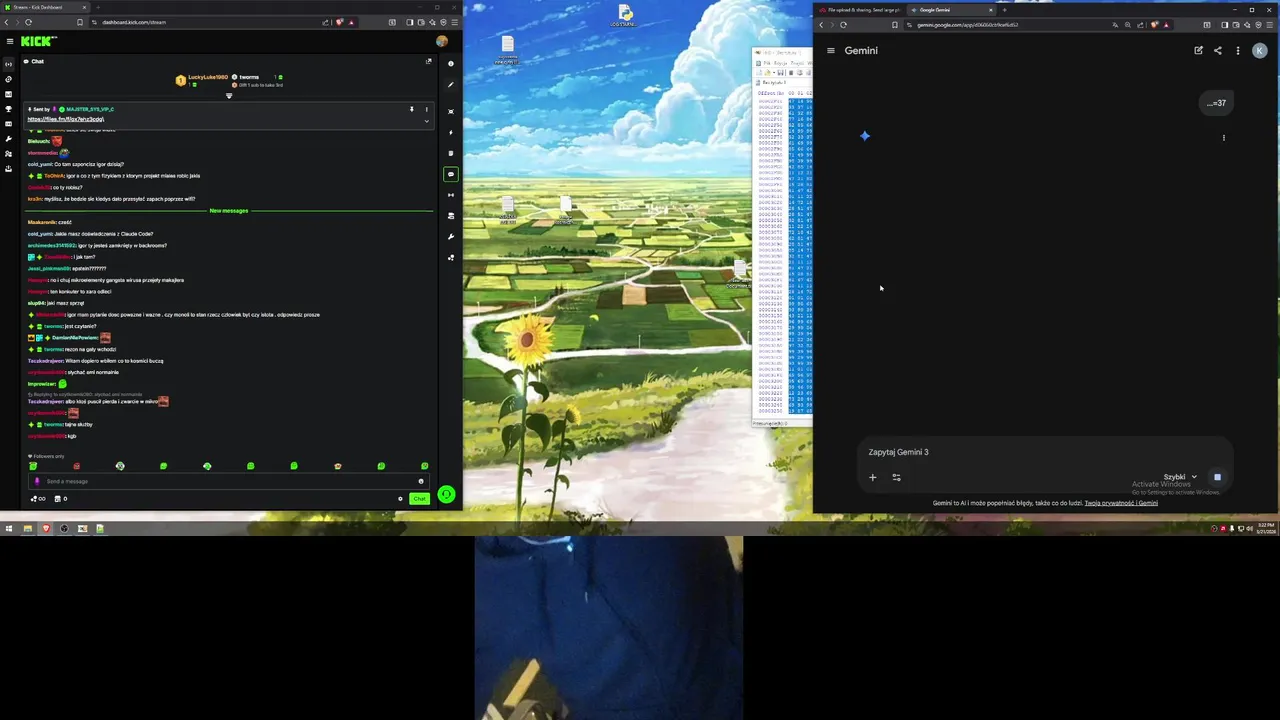Open Gemini three-dot more options
This screenshot has height=720, width=1280.
click(1237, 50)
